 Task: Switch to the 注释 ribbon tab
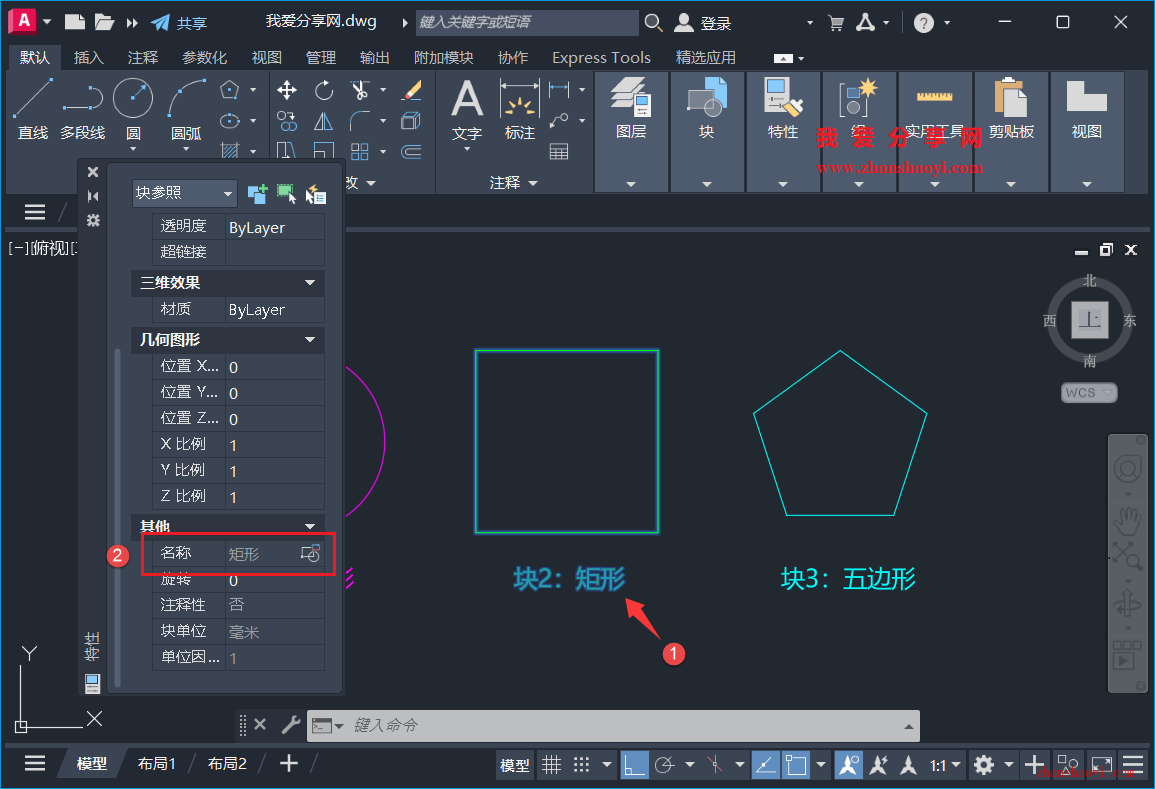[x=142, y=57]
